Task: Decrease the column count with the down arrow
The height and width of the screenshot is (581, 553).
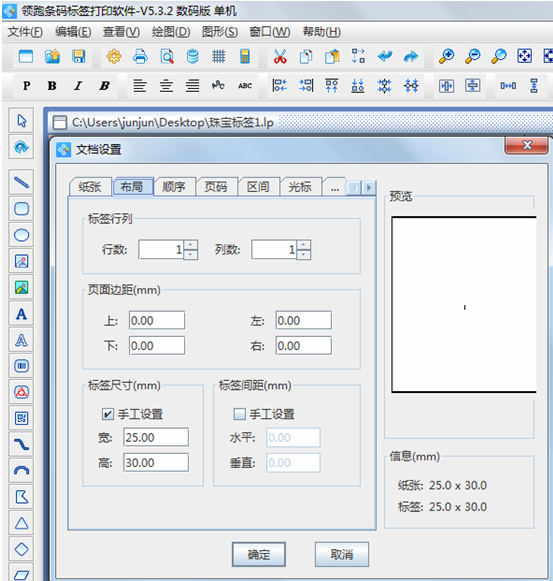Action: (304, 255)
